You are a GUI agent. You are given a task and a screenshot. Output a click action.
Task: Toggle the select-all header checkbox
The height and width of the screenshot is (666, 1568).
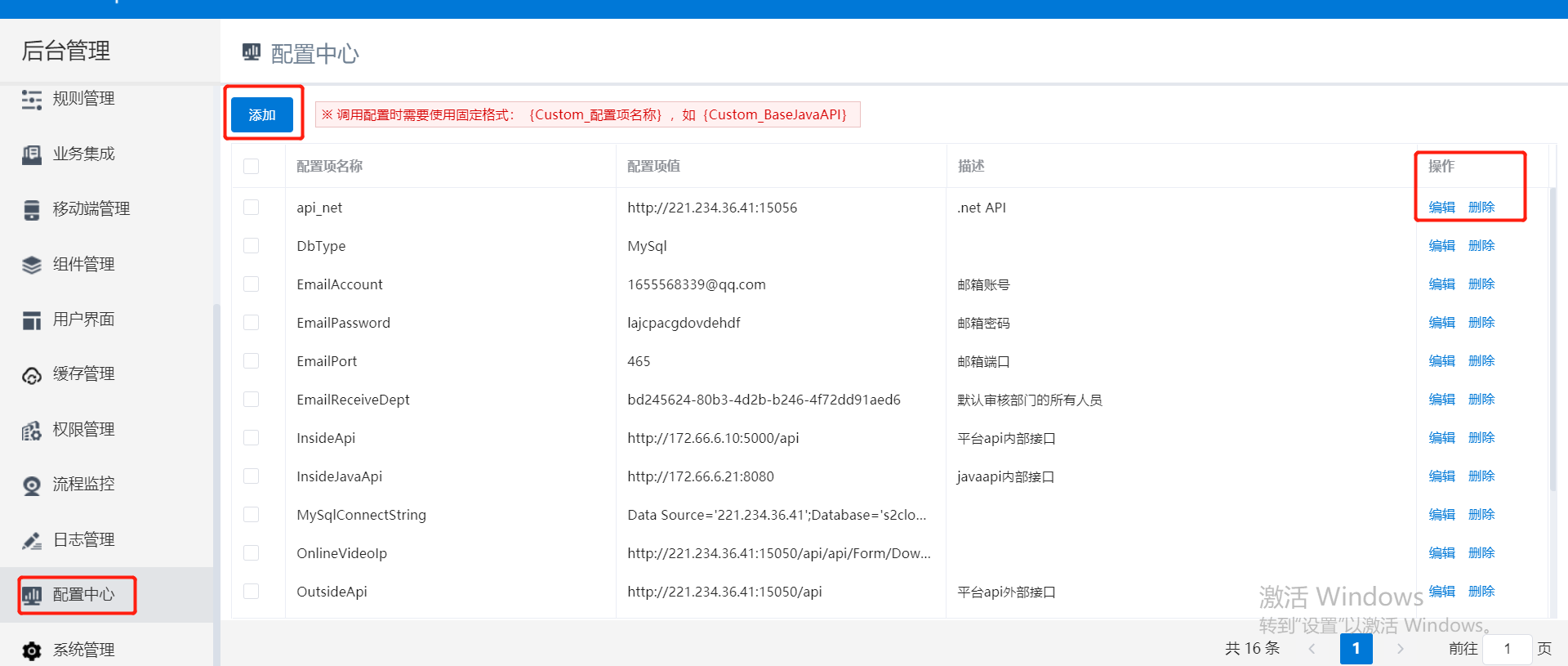point(251,166)
